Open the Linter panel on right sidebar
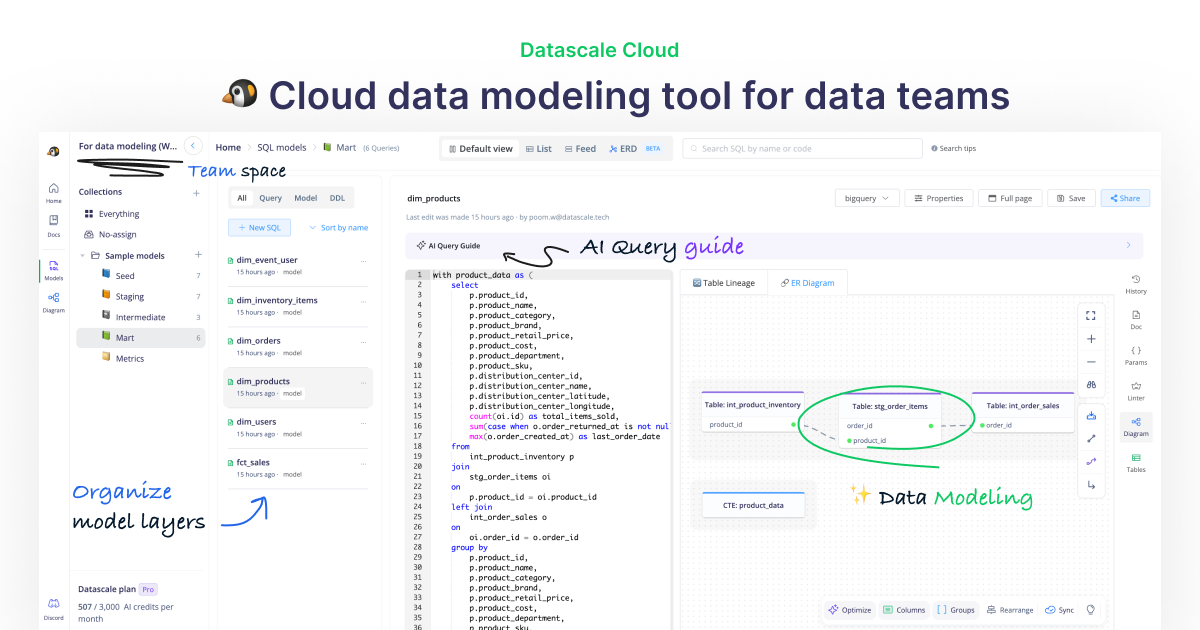 tap(1136, 391)
